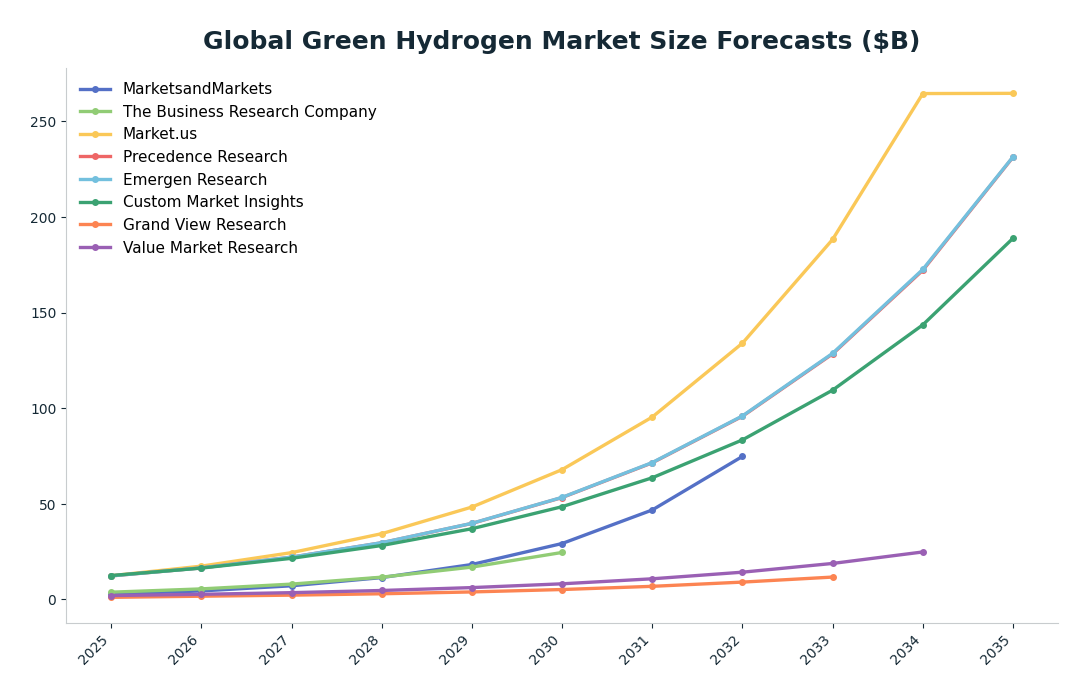Image resolution: width=1088 pixels, height=697 pixels.
Task: Click the Precedence Research legend label
Action: (205, 157)
